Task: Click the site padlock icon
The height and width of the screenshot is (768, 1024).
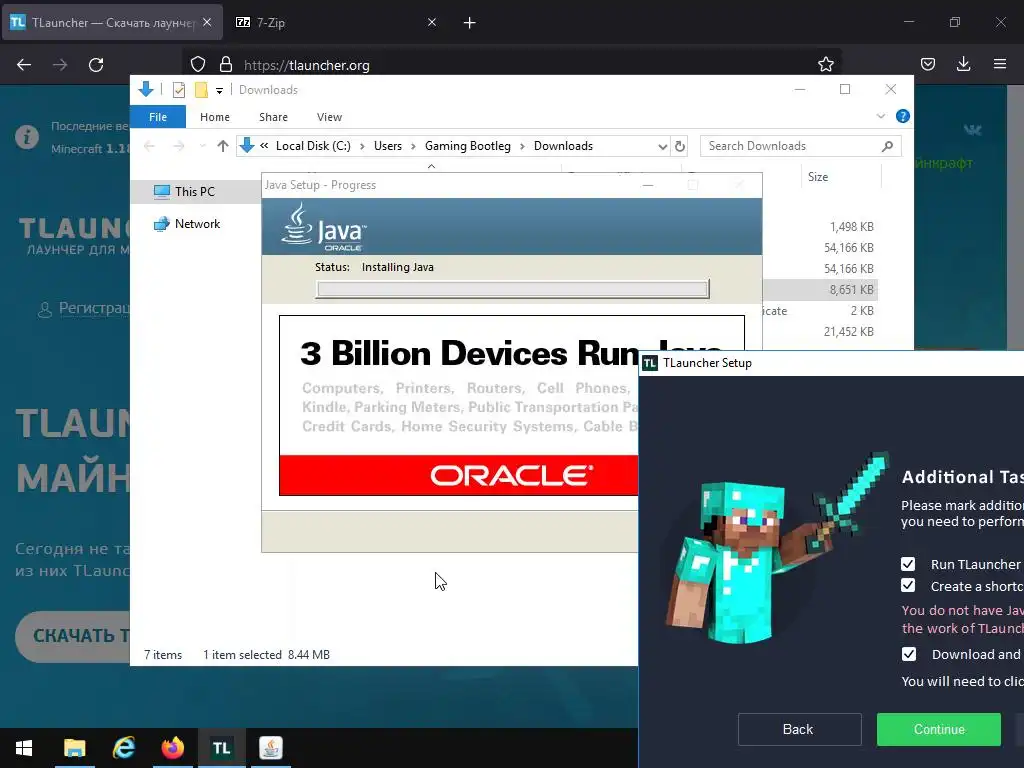Action: (x=226, y=65)
